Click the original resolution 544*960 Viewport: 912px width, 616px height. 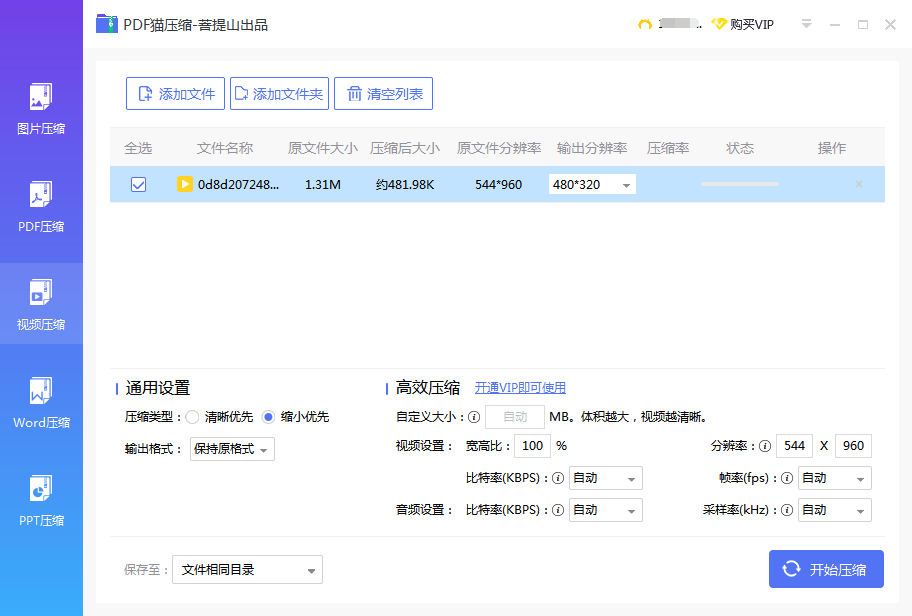coord(498,184)
